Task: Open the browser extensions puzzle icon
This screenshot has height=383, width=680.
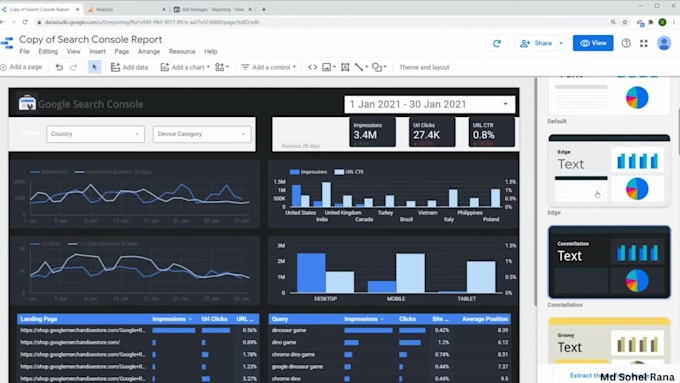Action: pos(651,22)
